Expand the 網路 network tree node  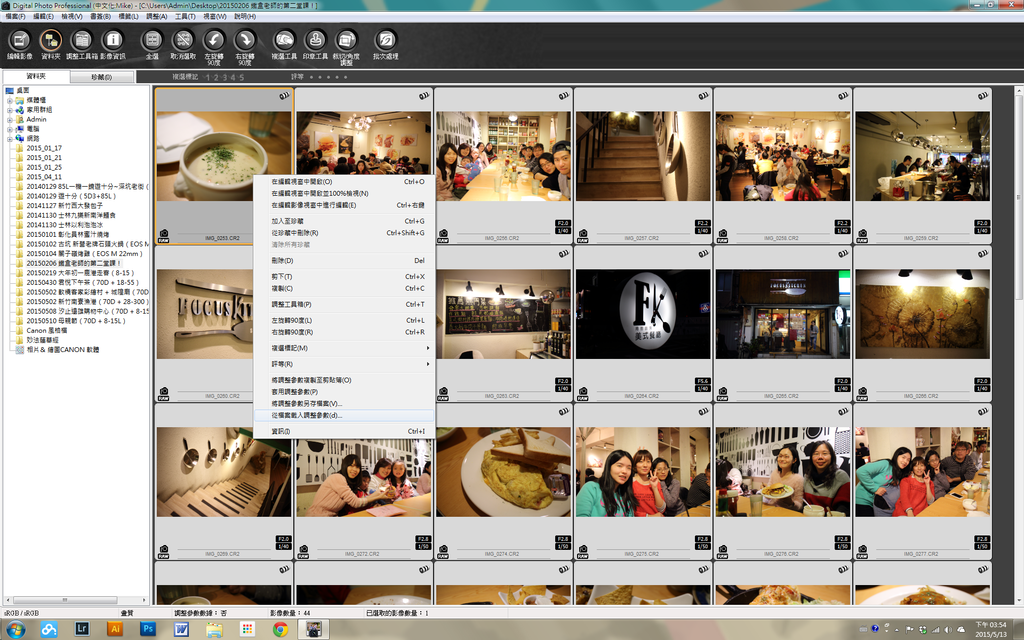pyautogui.click(x=9, y=138)
